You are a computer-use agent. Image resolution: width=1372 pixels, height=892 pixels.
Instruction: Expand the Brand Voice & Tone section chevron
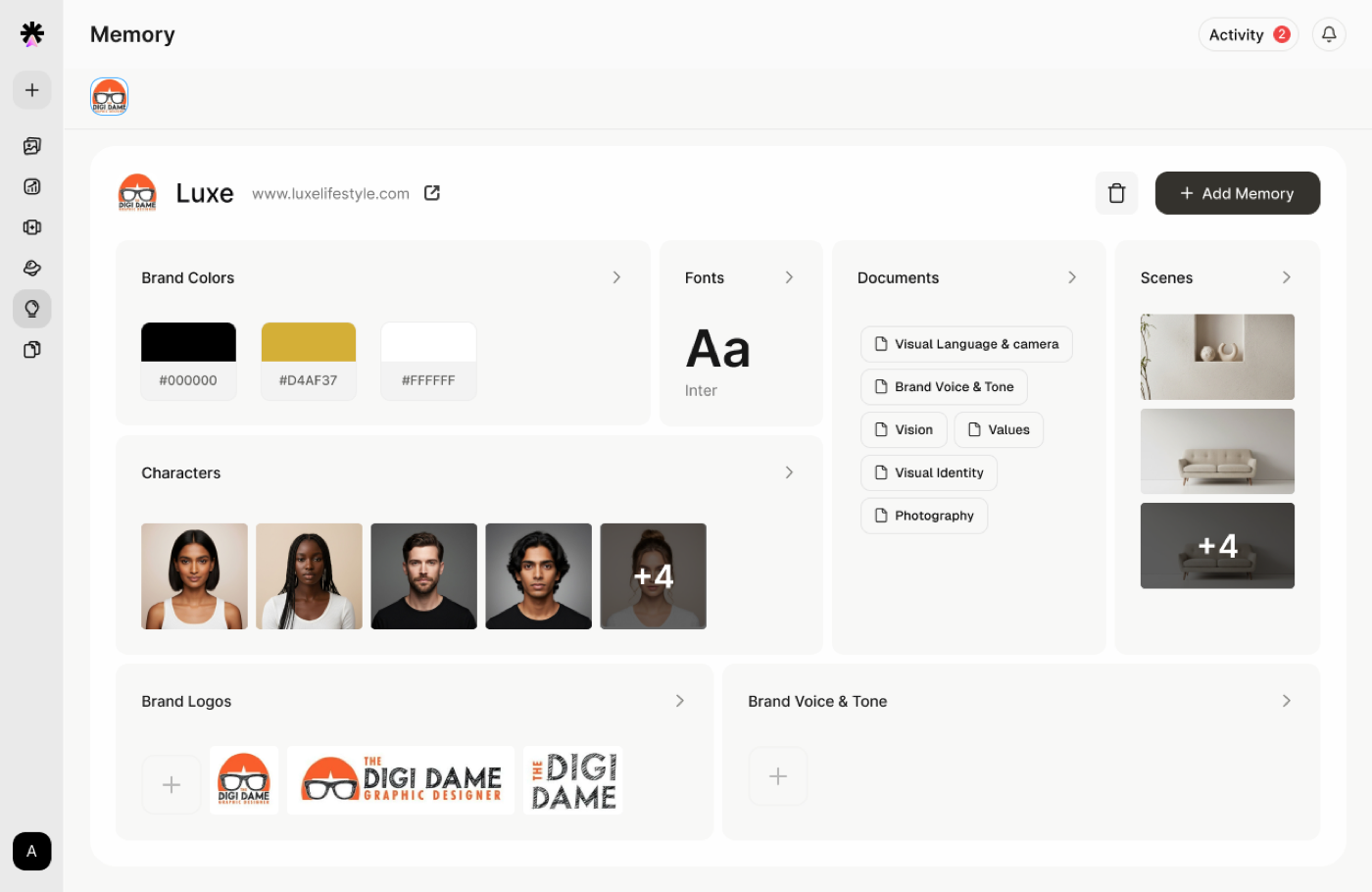[1287, 701]
